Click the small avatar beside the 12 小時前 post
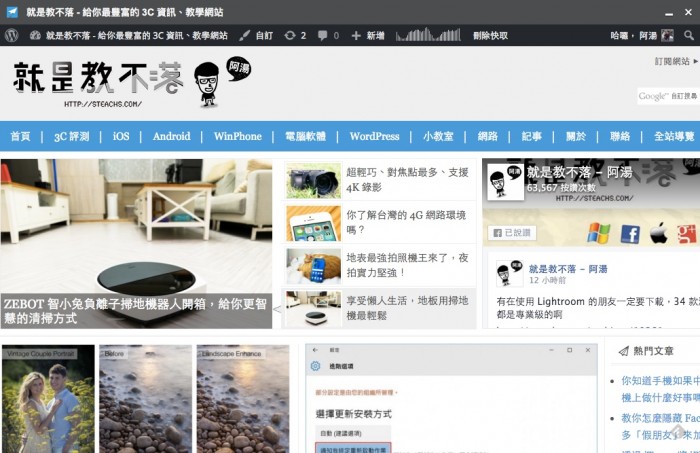This screenshot has height=453, width=700. point(509,273)
